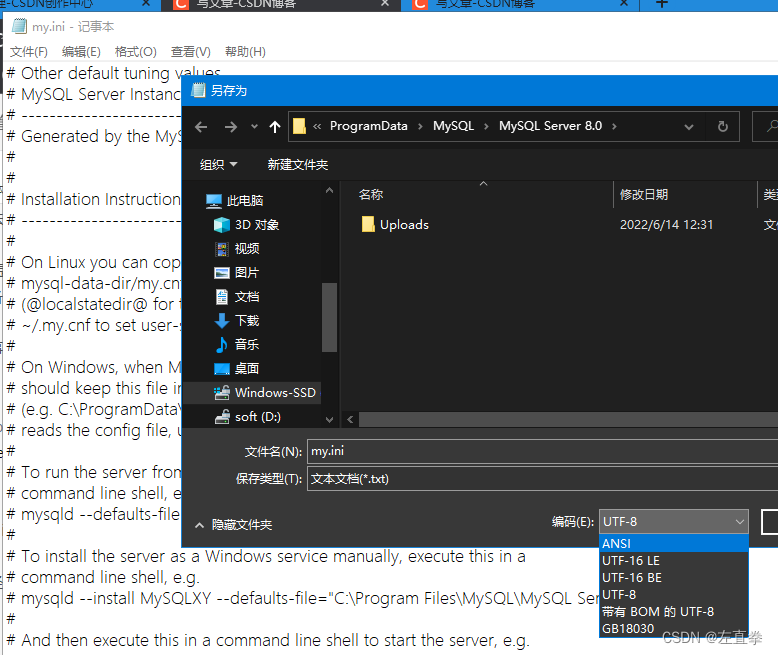The width and height of the screenshot is (778, 655).
Task: Select 图片 folder in navigation pane
Action: point(237,272)
